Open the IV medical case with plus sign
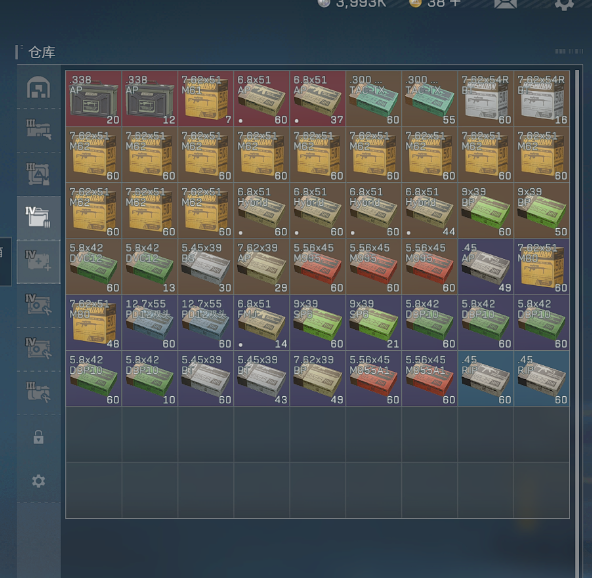Viewport: 592px width, 578px height. (38, 260)
